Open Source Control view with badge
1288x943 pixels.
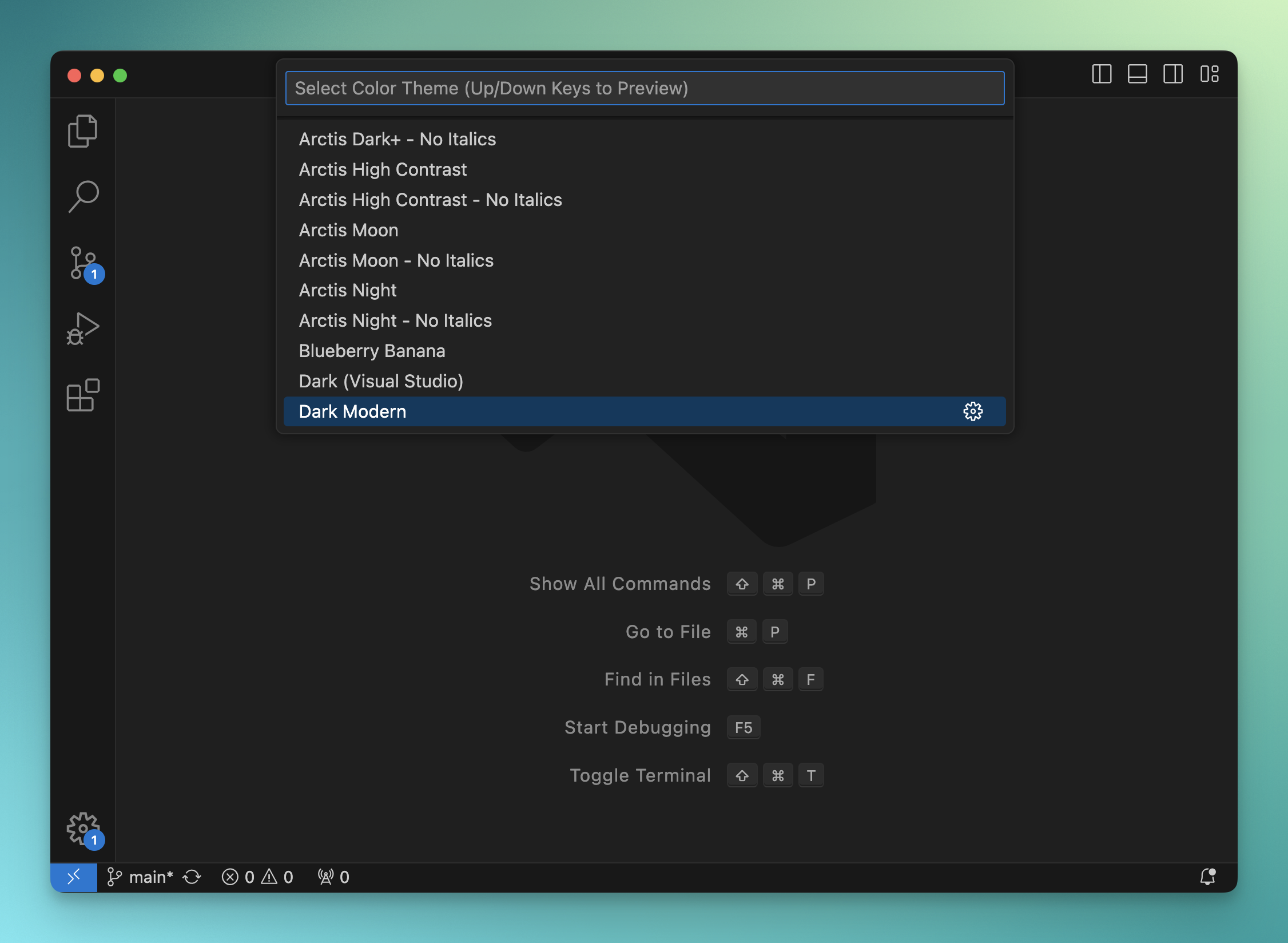[x=83, y=263]
